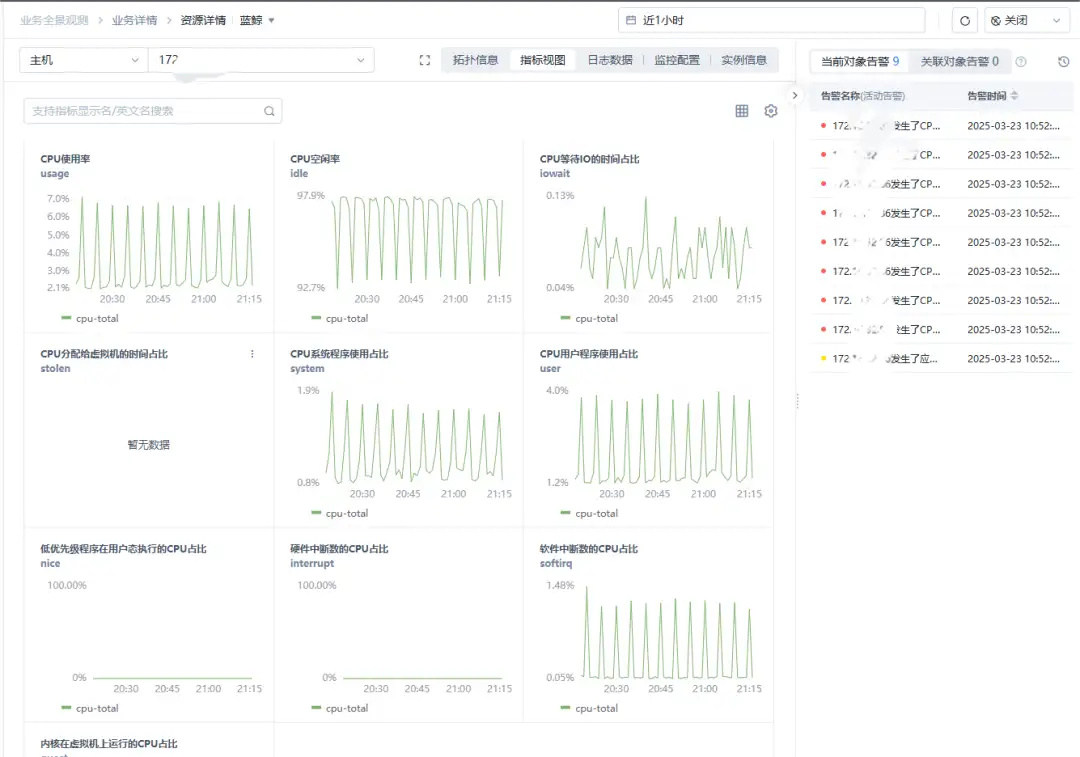Click CPU系统程序使用占比 chart title

pos(339,354)
